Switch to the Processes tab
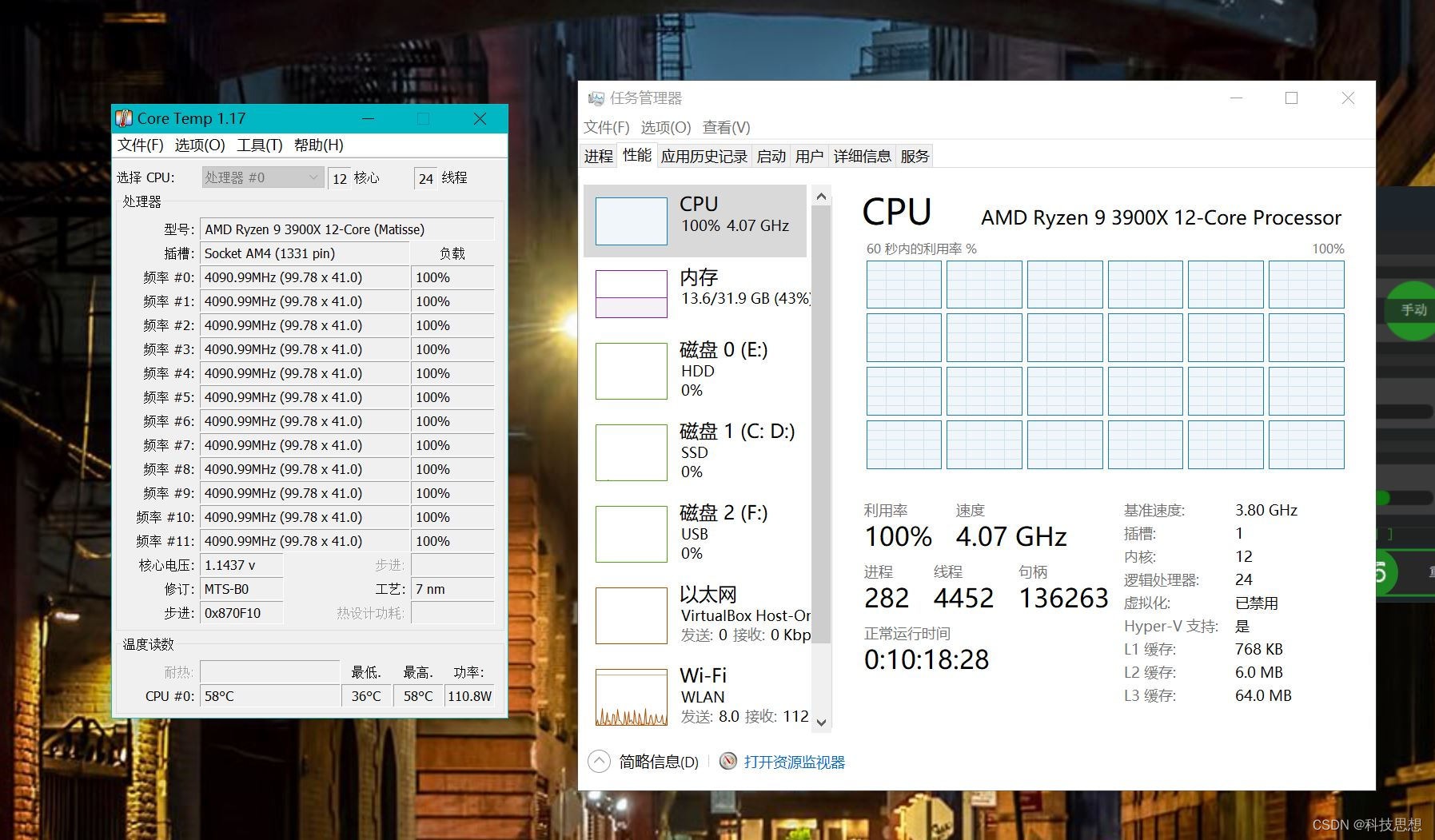 (x=599, y=156)
